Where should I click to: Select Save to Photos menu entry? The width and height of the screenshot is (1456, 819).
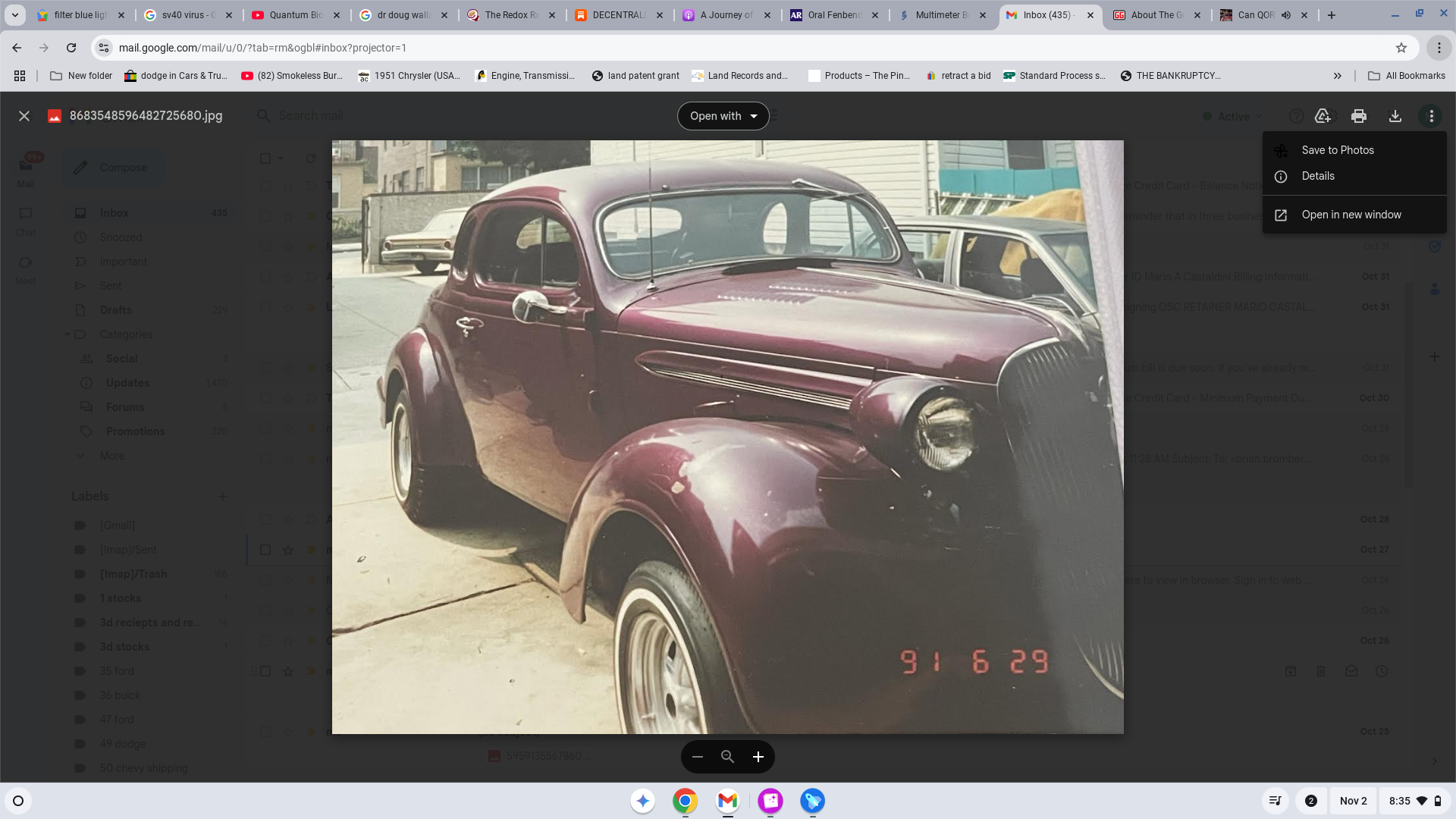1354,150
